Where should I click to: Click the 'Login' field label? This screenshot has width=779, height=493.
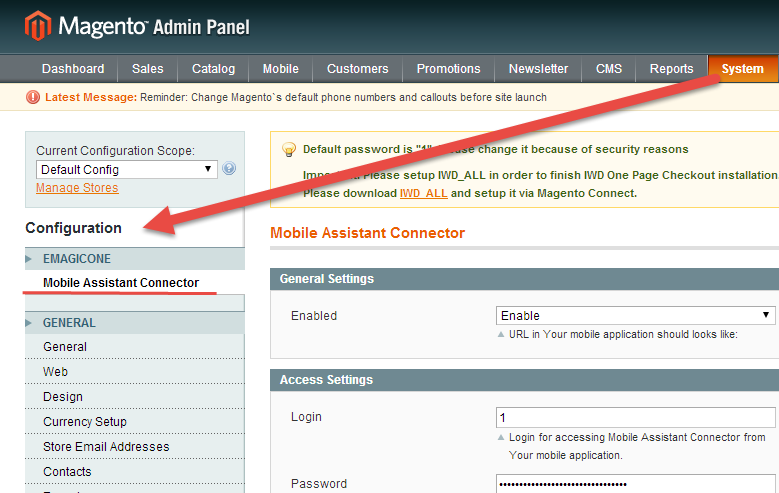(x=306, y=417)
